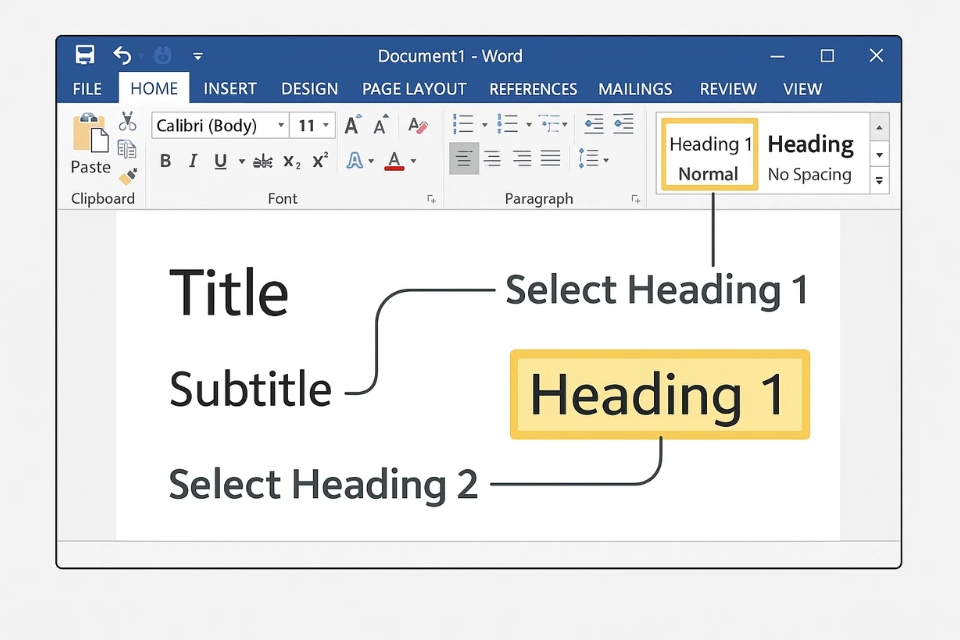
Task: Apply the Heading 1 style
Action: pos(708,143)
